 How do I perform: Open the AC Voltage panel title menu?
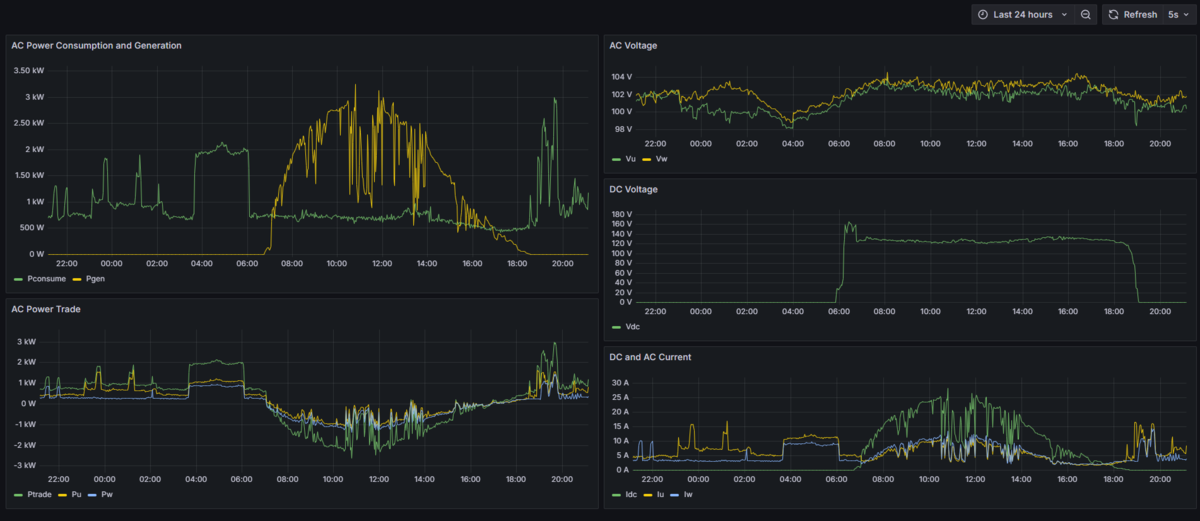click(634, 46)
